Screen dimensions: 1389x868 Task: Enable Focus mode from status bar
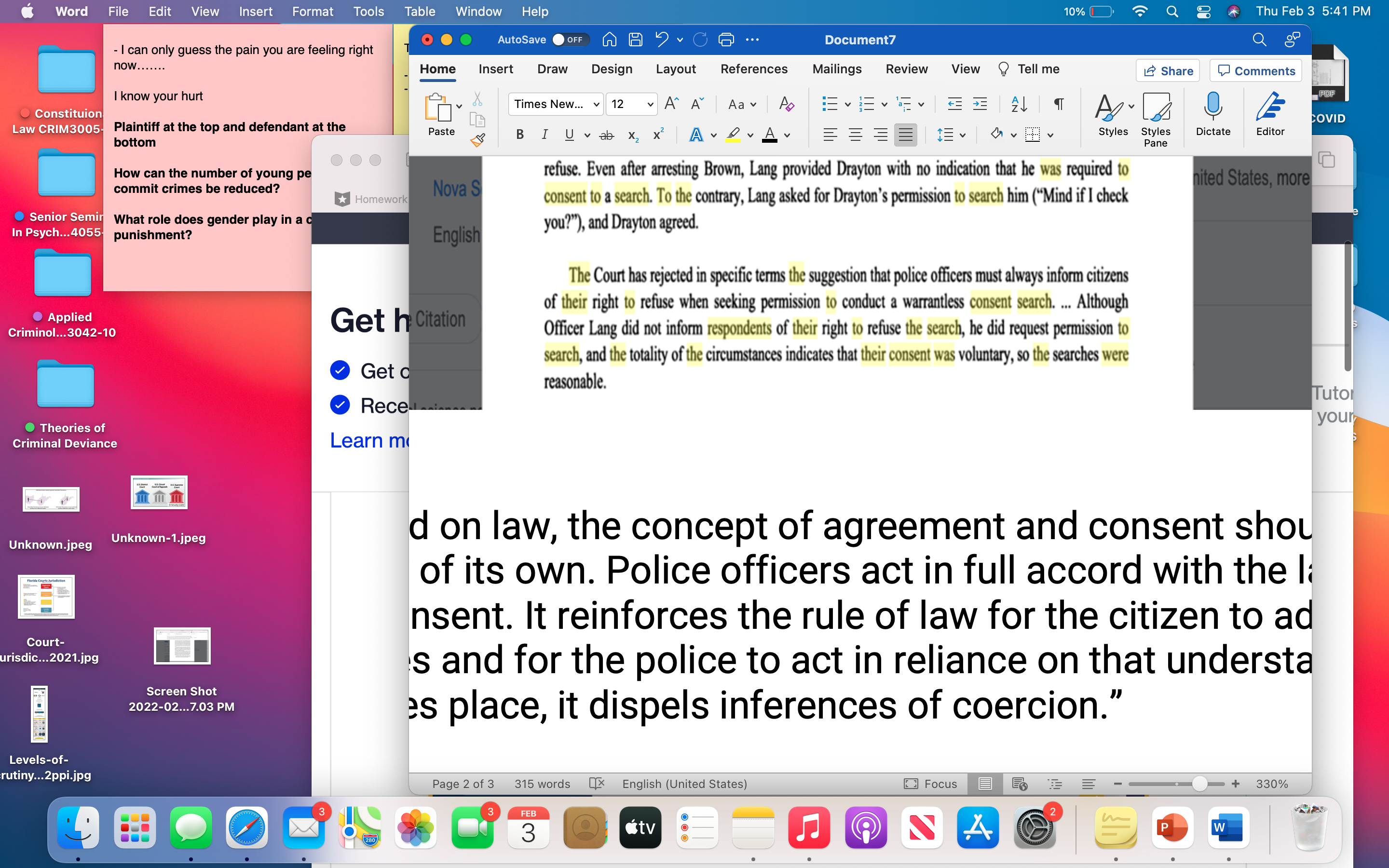(930, 784)
